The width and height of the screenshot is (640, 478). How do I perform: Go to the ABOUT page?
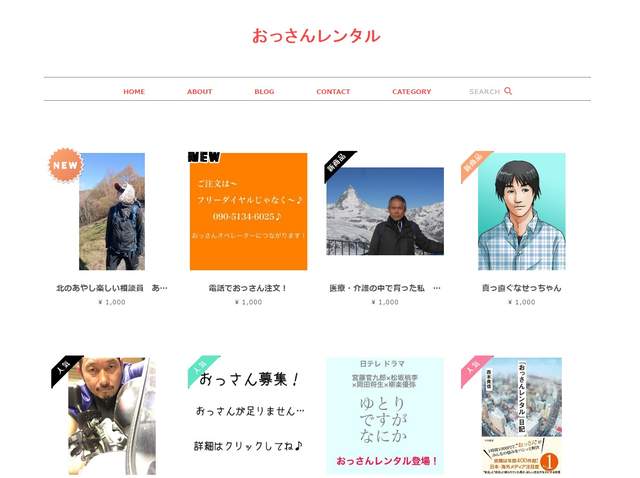[x=199, y=92]
